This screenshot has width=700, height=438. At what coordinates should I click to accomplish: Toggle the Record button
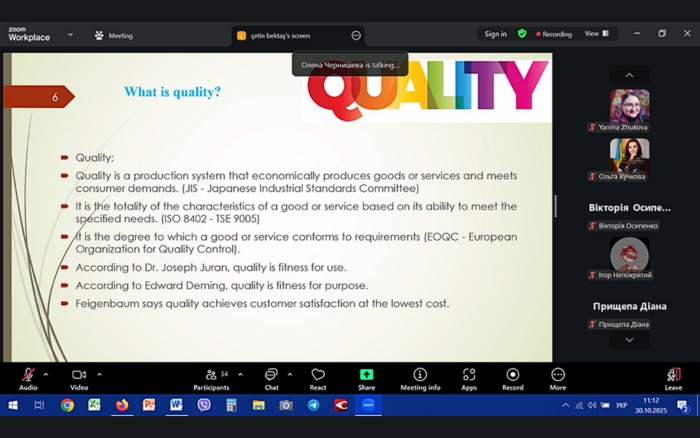513,376
